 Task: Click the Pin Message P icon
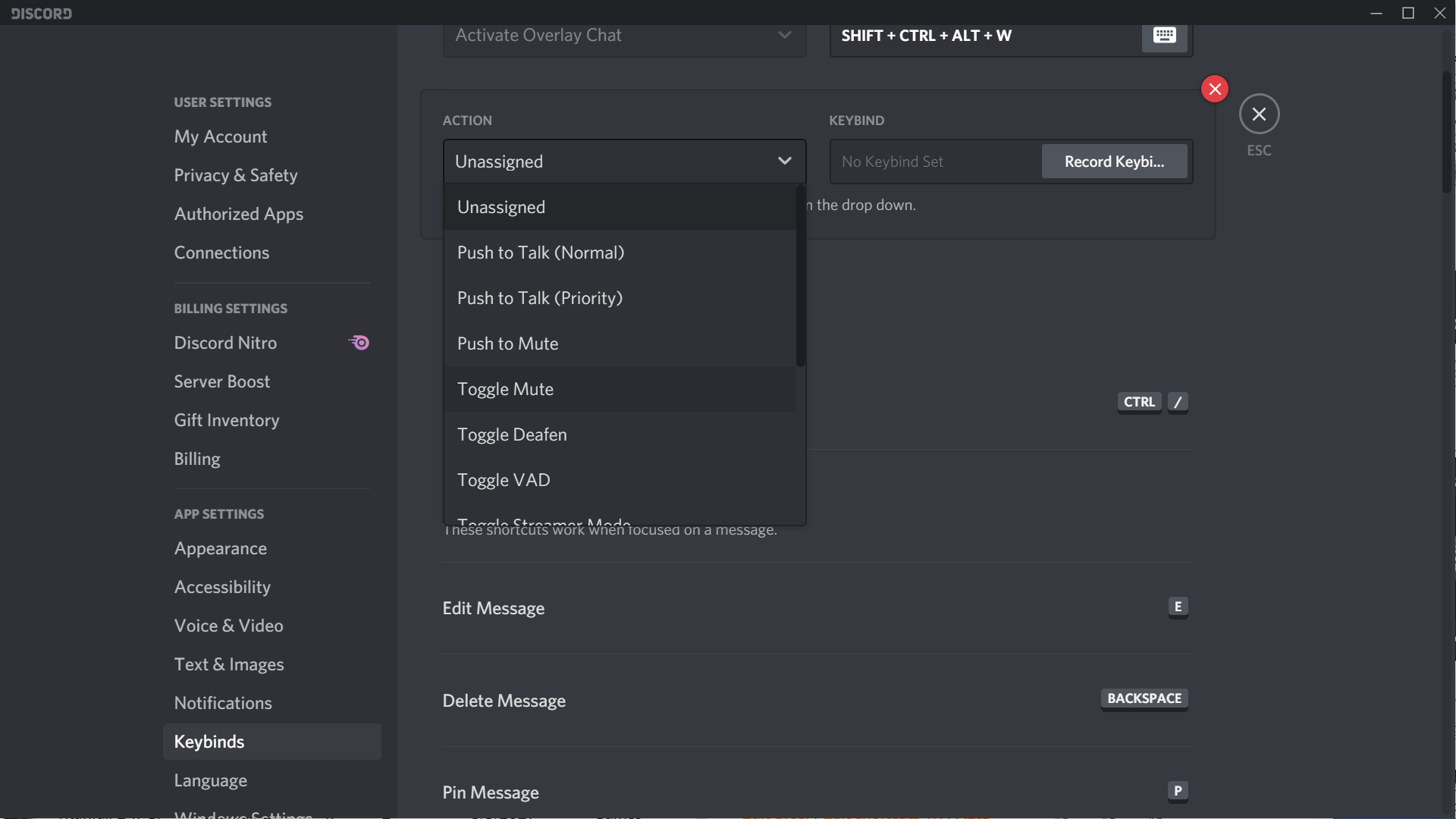pyautogui.click(x=1178, y=790)
